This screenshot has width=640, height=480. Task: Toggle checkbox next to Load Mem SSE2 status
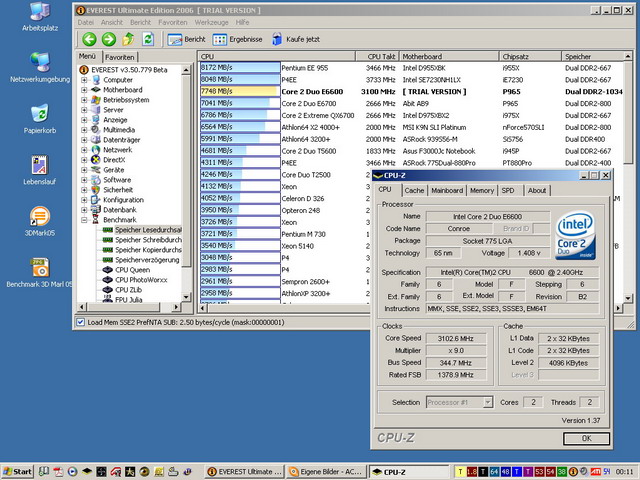(x=81, y=322)
